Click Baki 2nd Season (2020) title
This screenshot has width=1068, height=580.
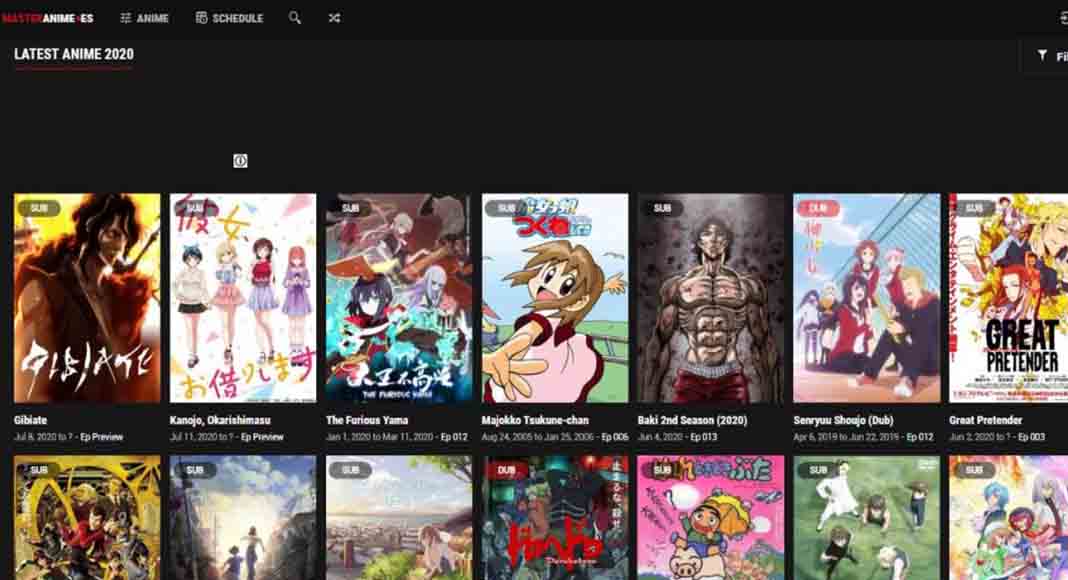[693, 420]
